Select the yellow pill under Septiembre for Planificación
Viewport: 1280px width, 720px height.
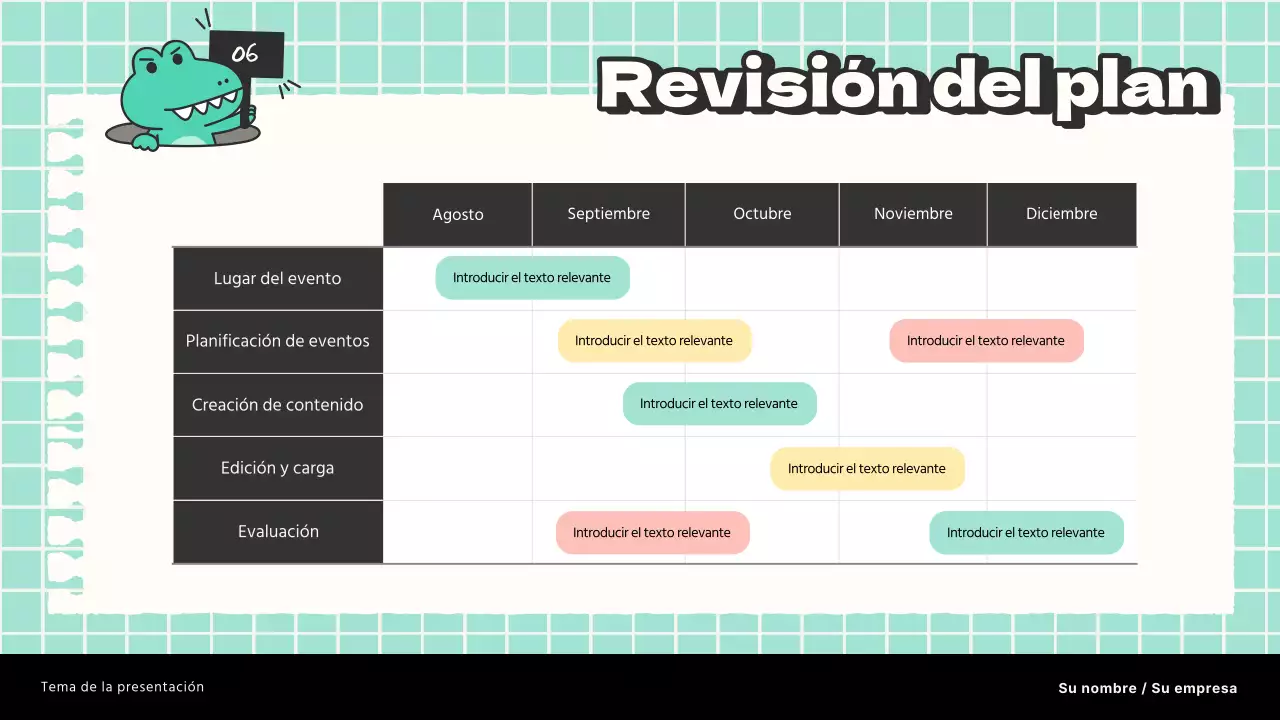click(654, 340)
